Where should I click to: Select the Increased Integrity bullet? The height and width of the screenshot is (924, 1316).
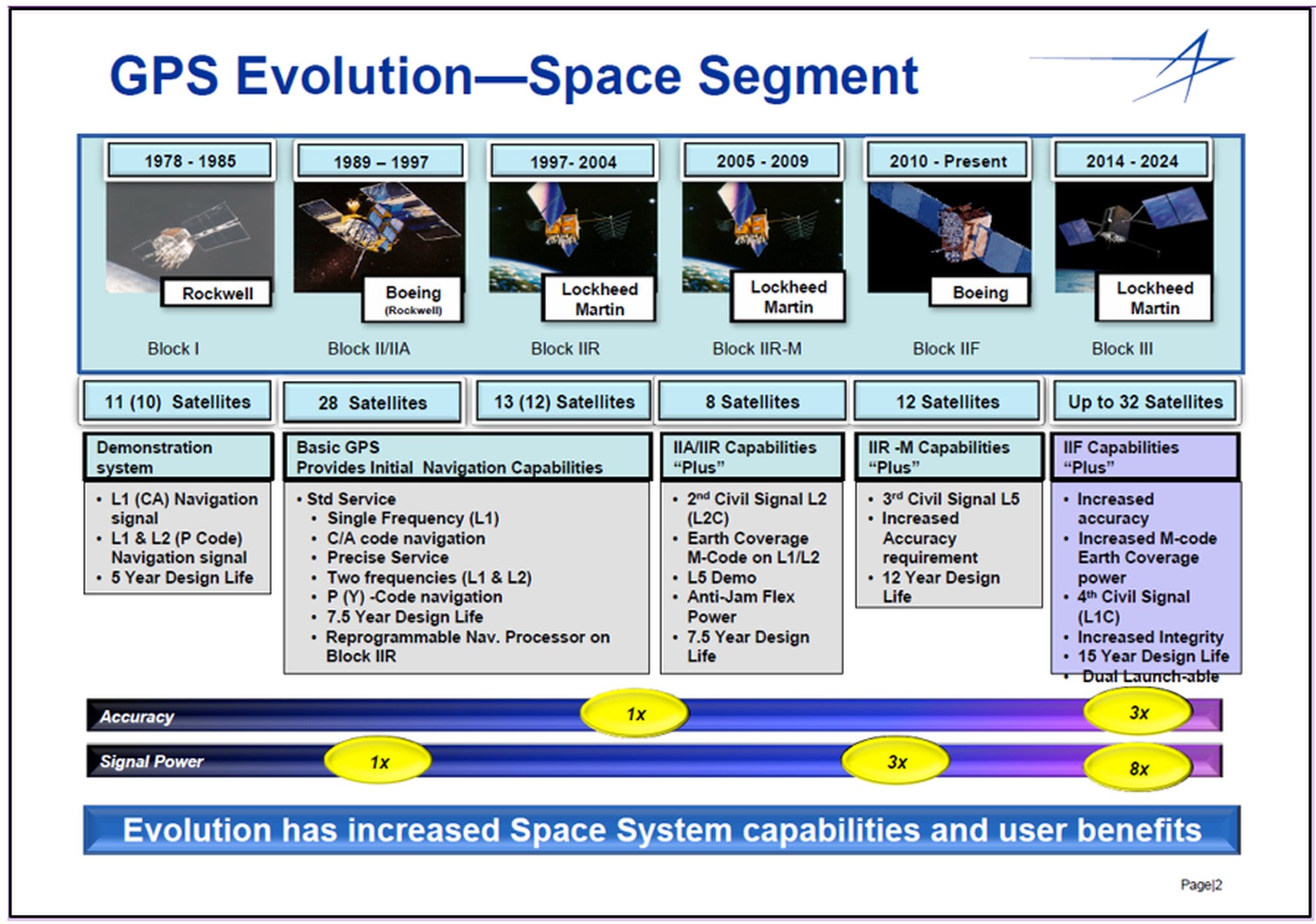click(x=1143, y=637)
